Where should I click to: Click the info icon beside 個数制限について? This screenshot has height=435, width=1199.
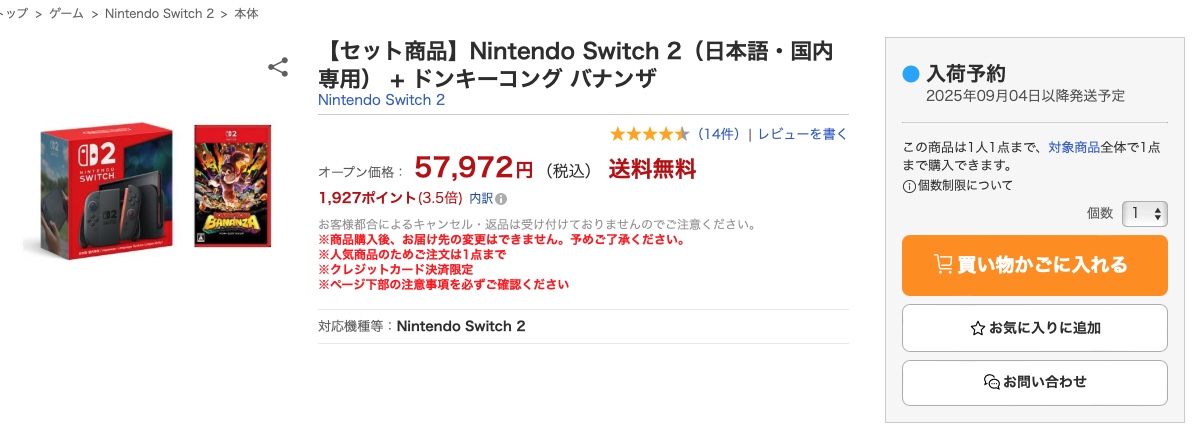tap(908, 186)
